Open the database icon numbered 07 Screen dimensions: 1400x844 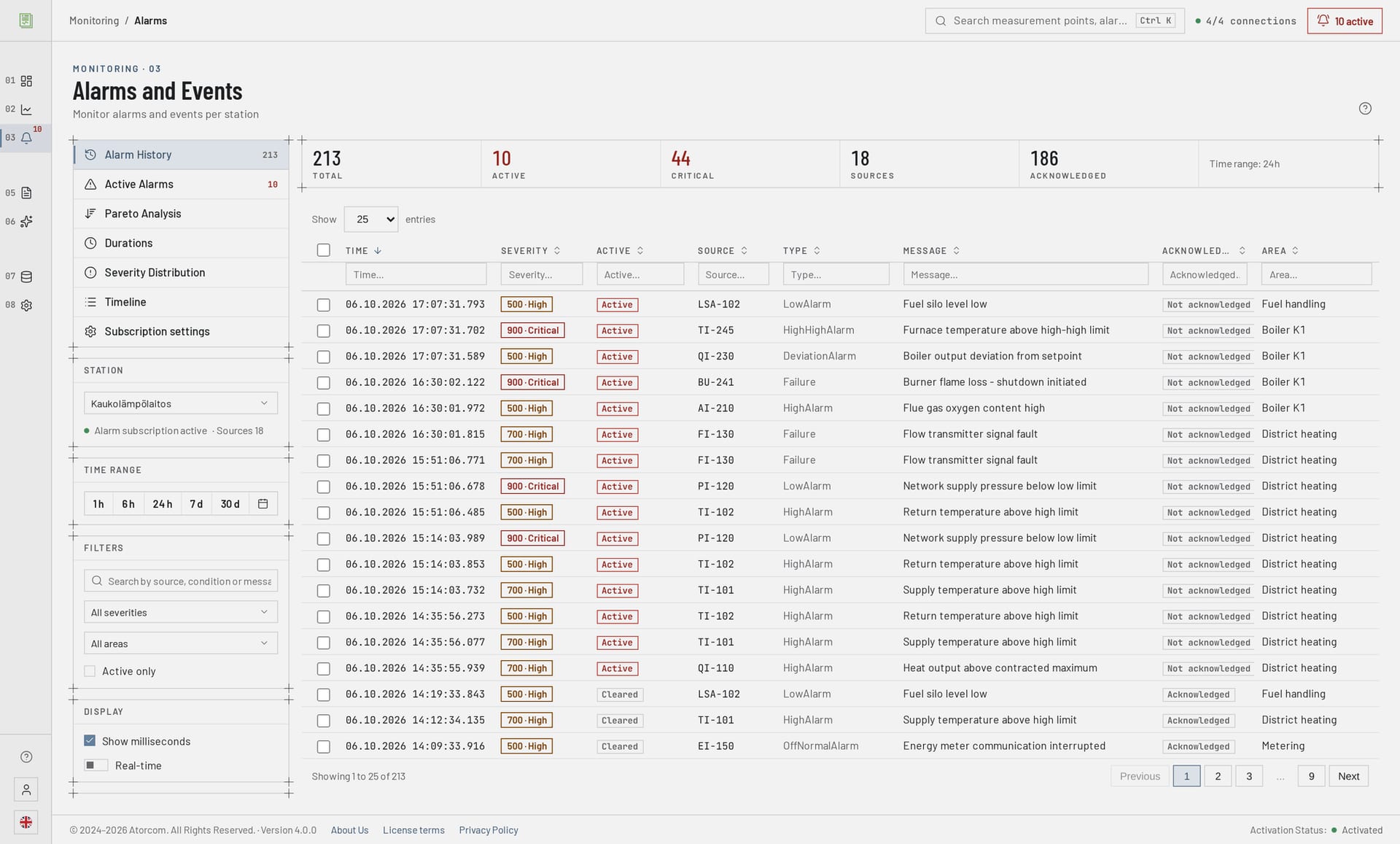pos(26,277)
